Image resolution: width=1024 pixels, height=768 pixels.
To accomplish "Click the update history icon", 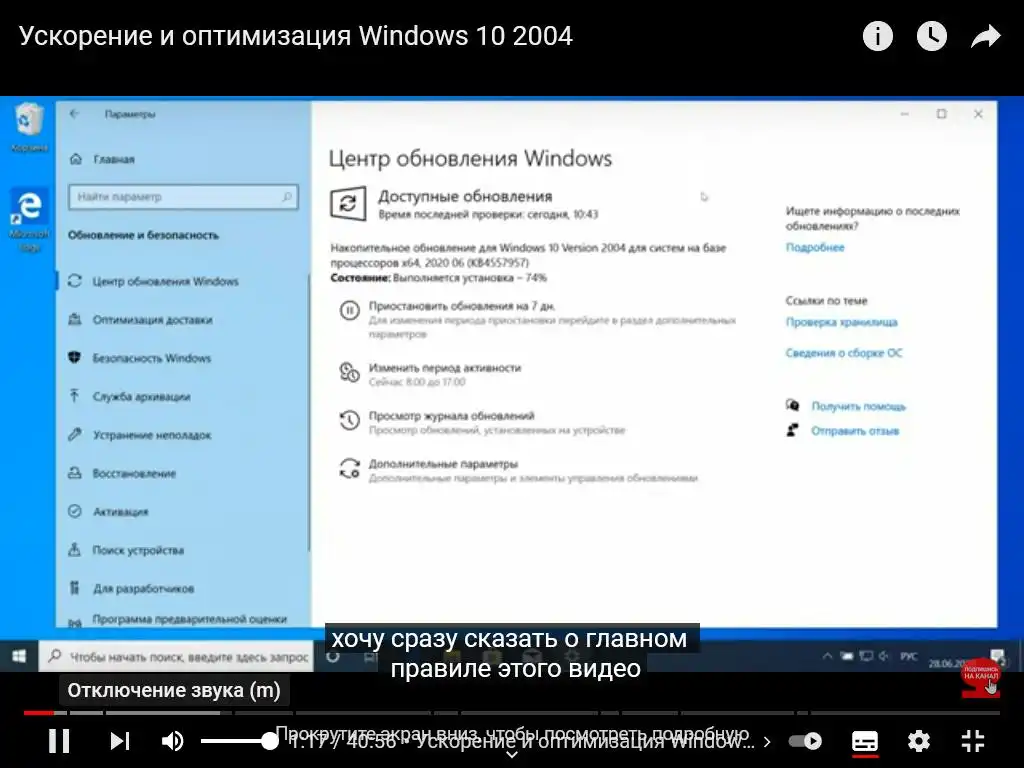I will pos(349,420).
